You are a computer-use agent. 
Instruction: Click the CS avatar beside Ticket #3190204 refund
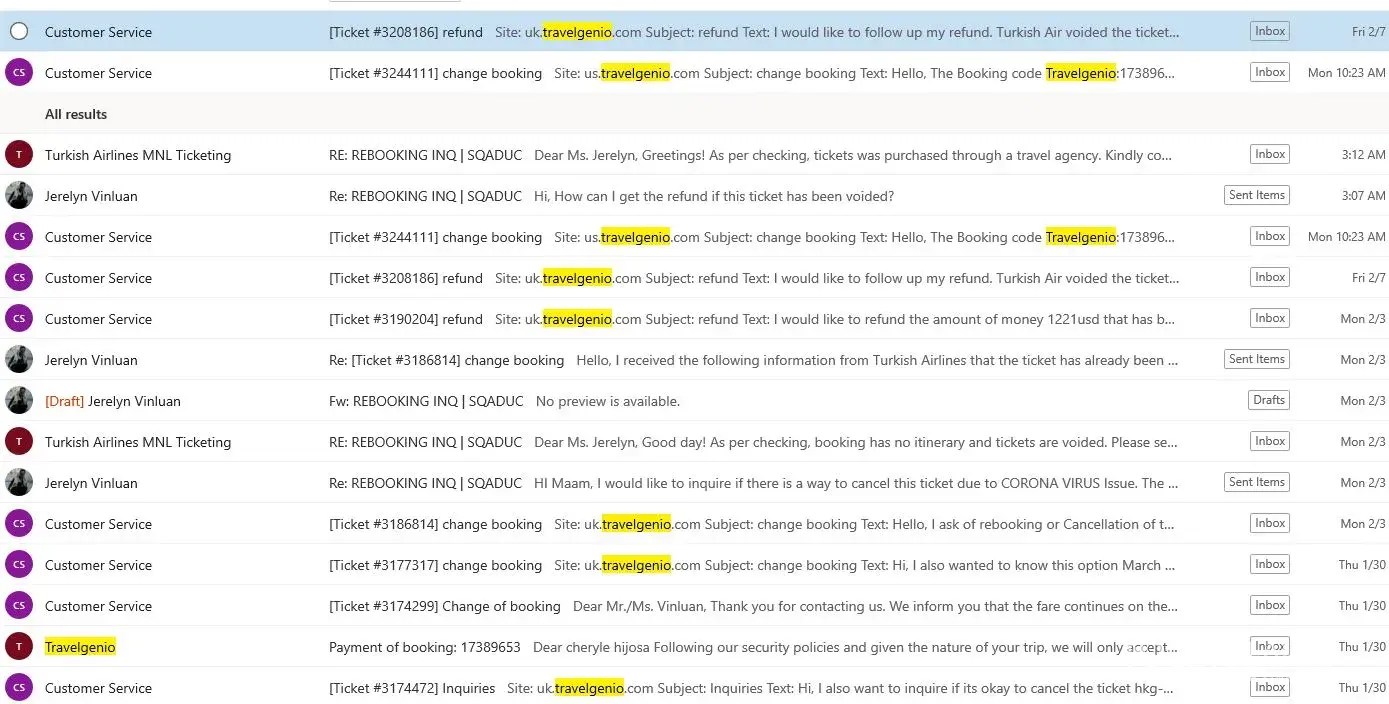tap(18, 319)
